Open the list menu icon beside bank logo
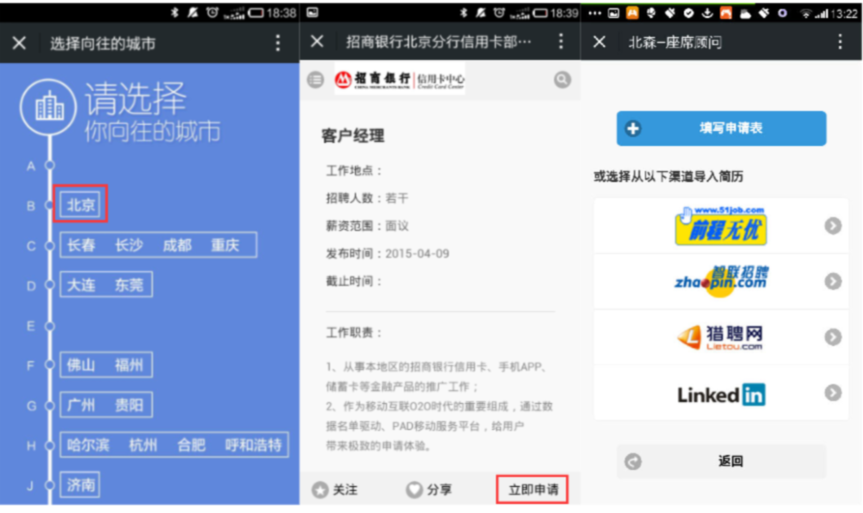 (x=315, y=80)
